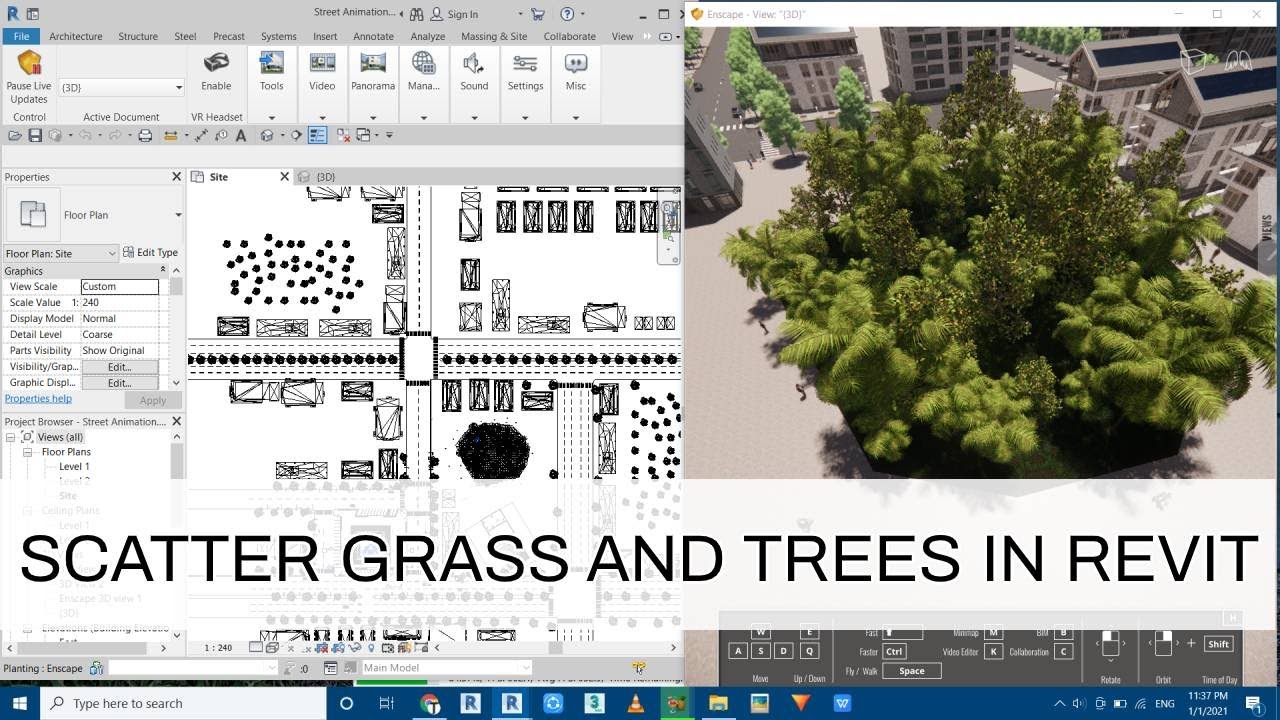
Task: Open the Windows Start menu
Action: (20, 703)
